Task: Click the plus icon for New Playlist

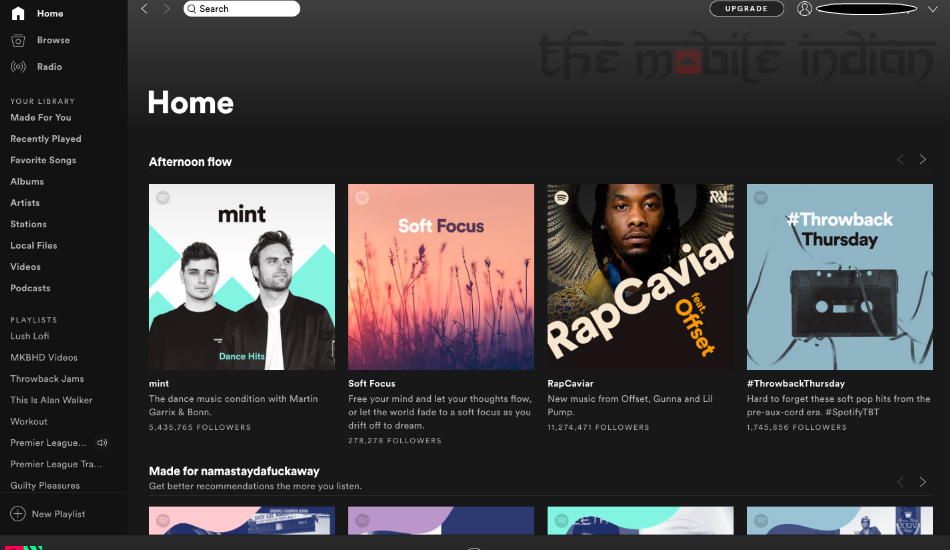Action: tap(18, 514)
